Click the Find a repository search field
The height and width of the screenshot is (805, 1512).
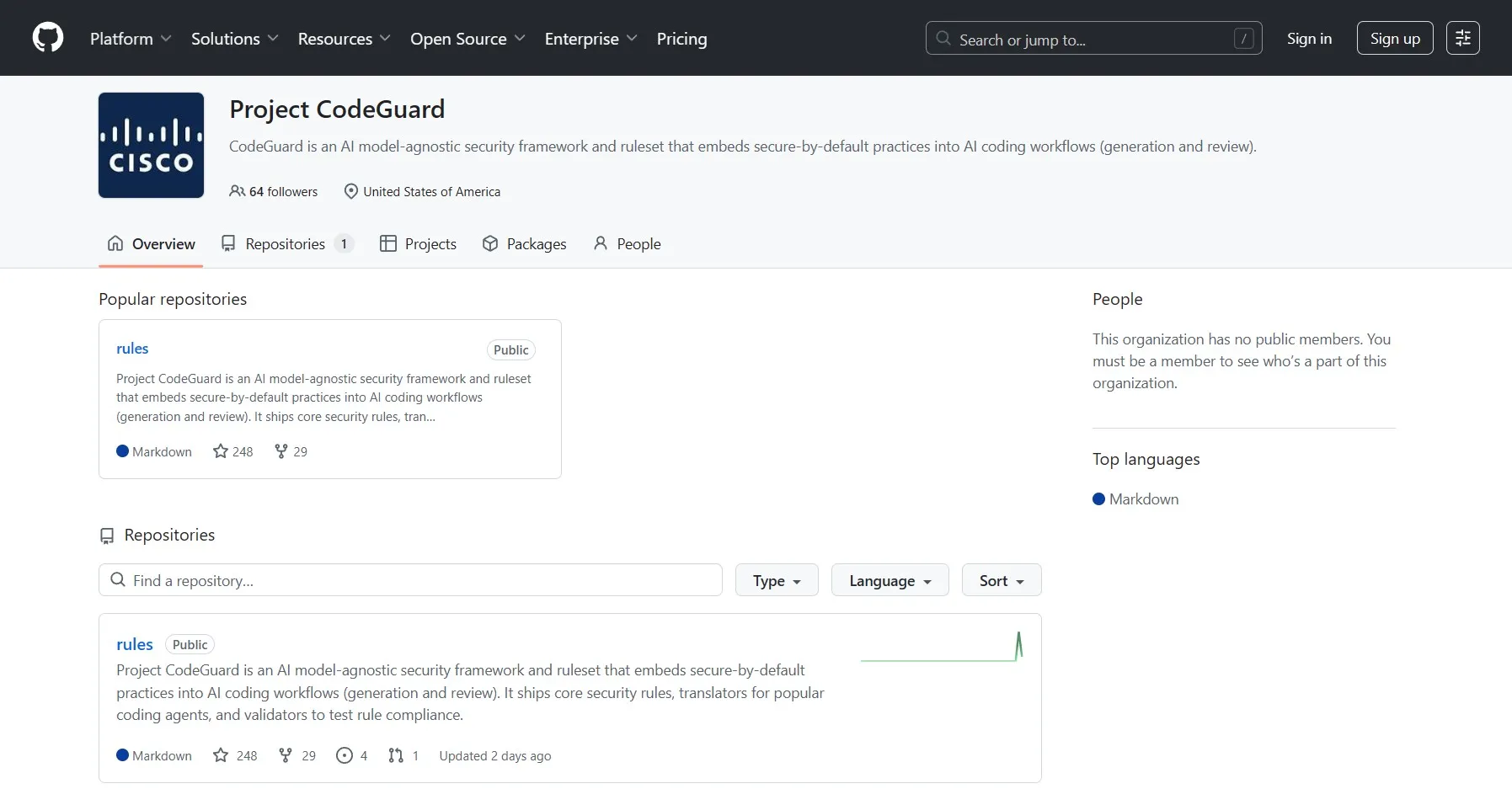pos(410,579)
